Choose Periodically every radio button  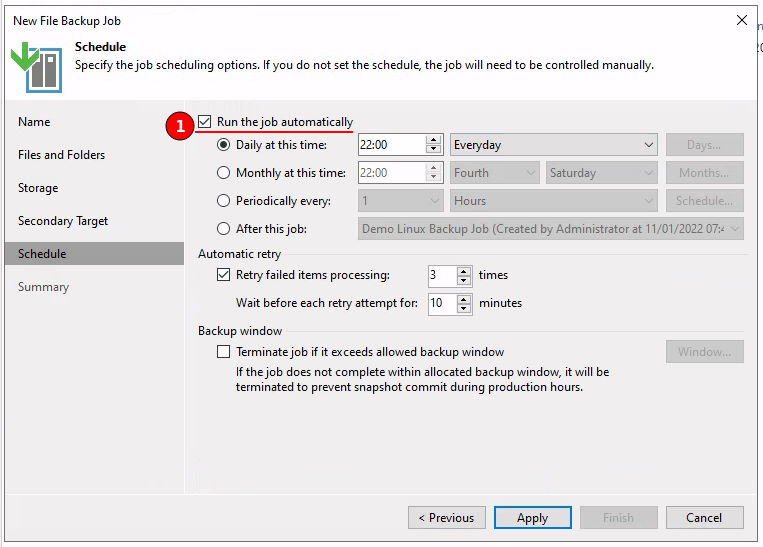pyautogui.click(x=223, y=201)
